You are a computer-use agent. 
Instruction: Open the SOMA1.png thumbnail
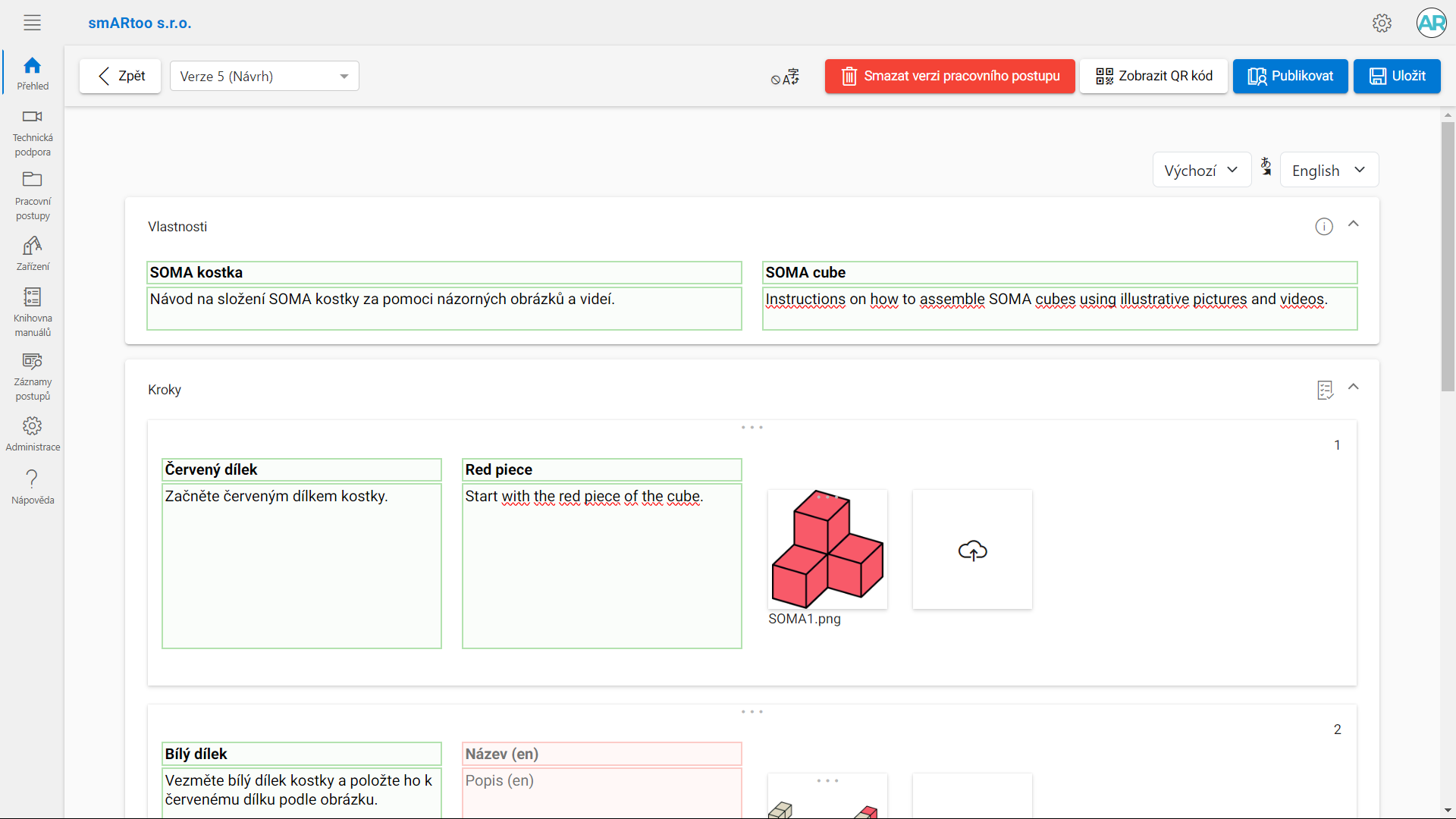pos(827,549)
